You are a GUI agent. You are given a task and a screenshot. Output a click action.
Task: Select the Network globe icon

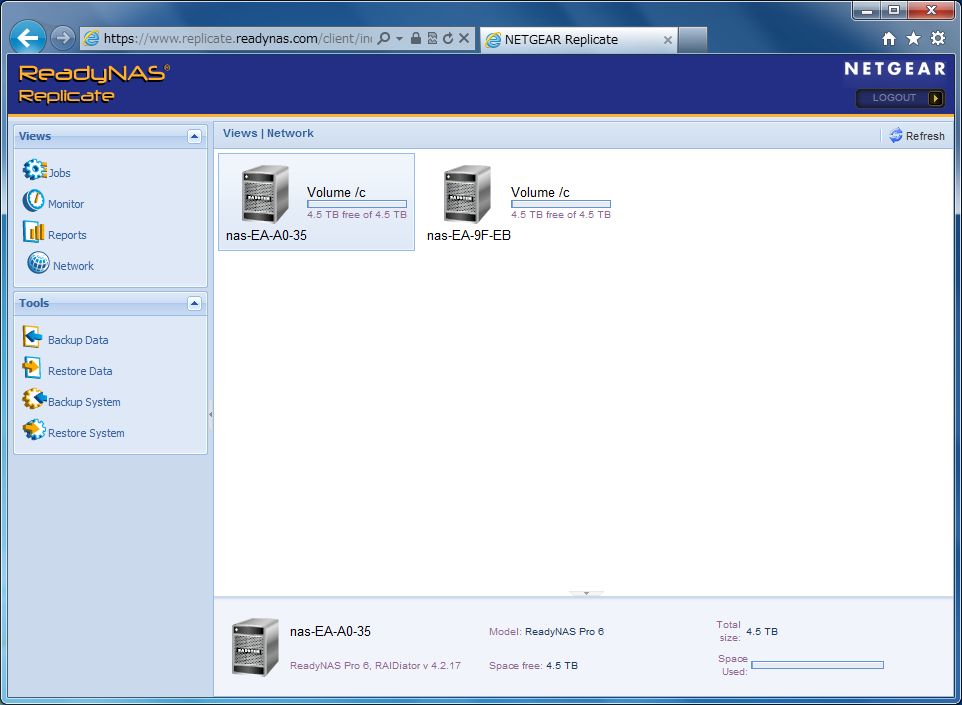click(38, 264)
